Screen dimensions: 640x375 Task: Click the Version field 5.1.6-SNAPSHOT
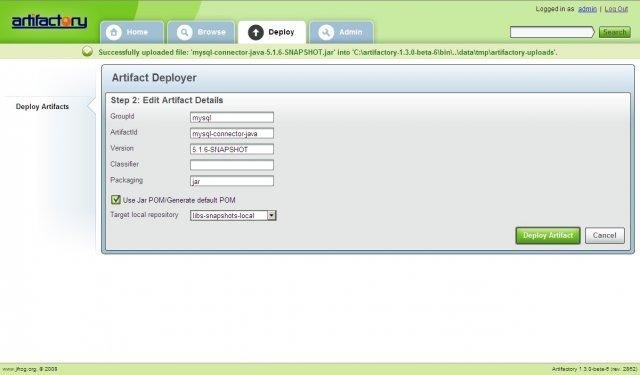point(232,149)
